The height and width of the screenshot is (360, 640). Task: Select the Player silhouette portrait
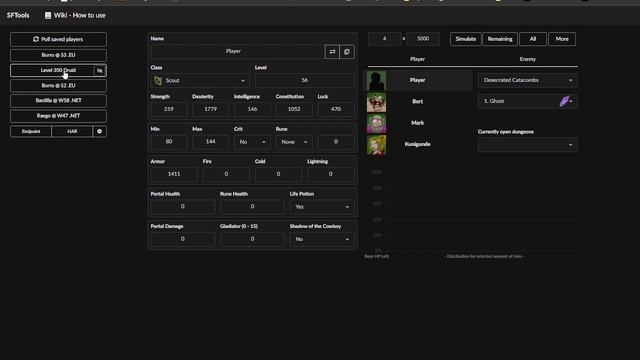376,80
